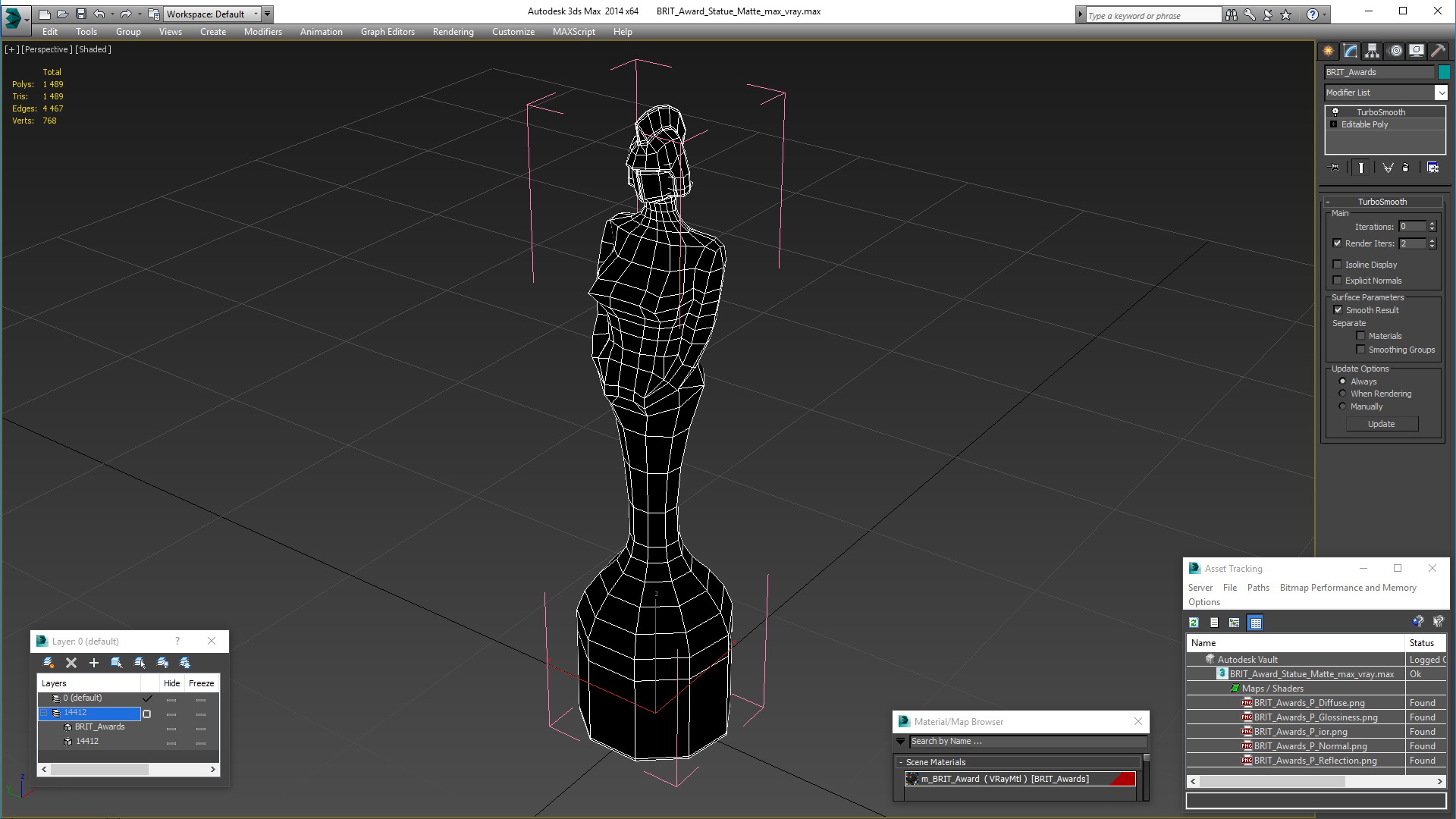Click Hide/Unhide All Layers icon
The width and height of the screenshot is (1456, 819).
[162, 663]
